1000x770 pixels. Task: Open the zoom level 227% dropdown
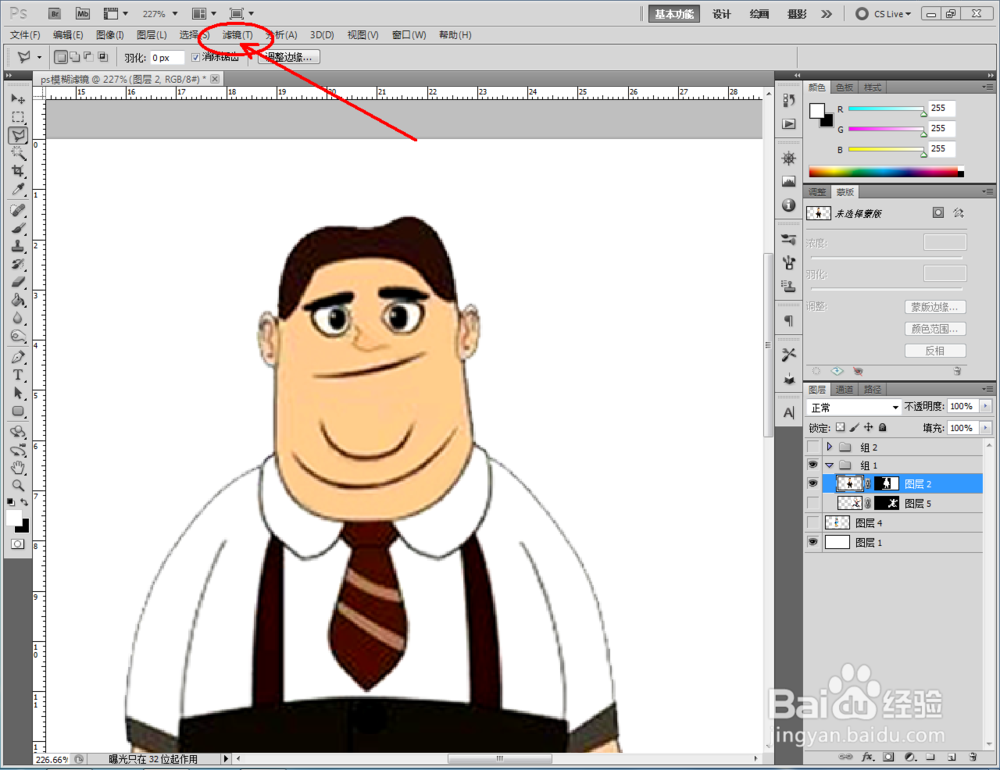coord(174,13)
